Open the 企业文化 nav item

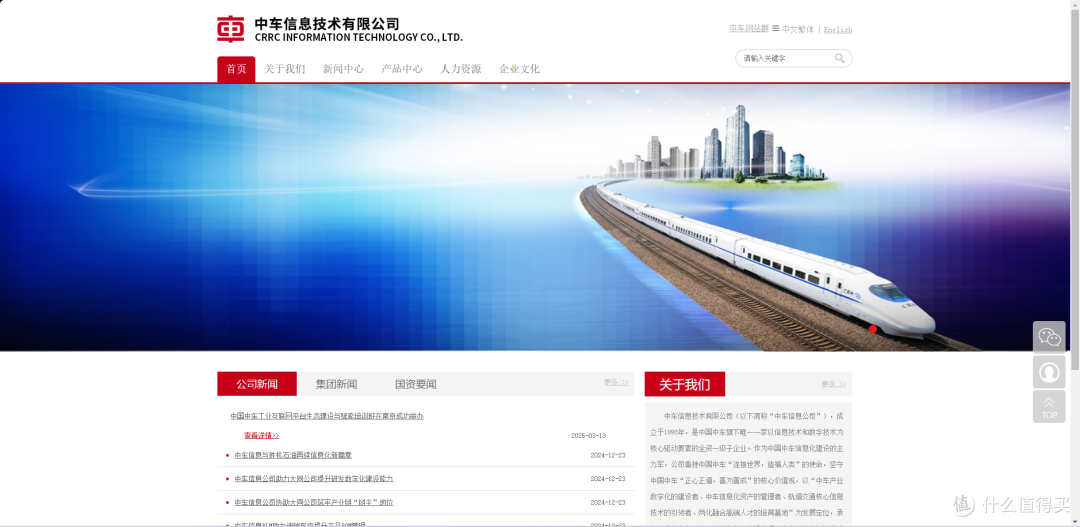519,69
